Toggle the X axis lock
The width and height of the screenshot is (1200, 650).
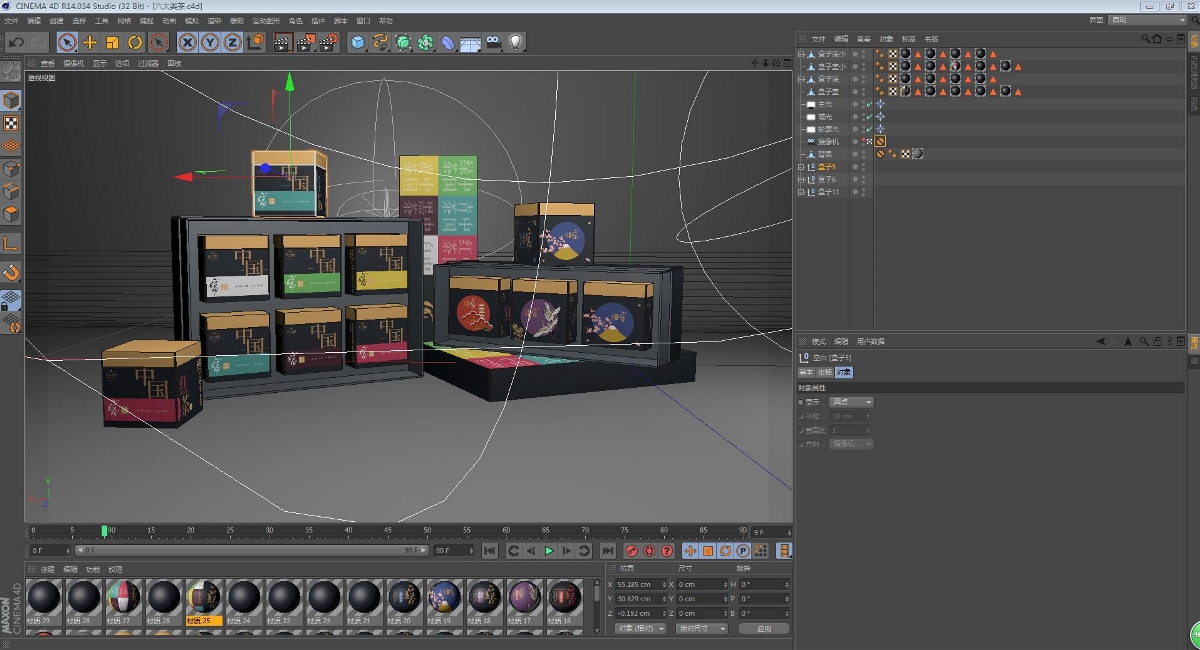188,42
